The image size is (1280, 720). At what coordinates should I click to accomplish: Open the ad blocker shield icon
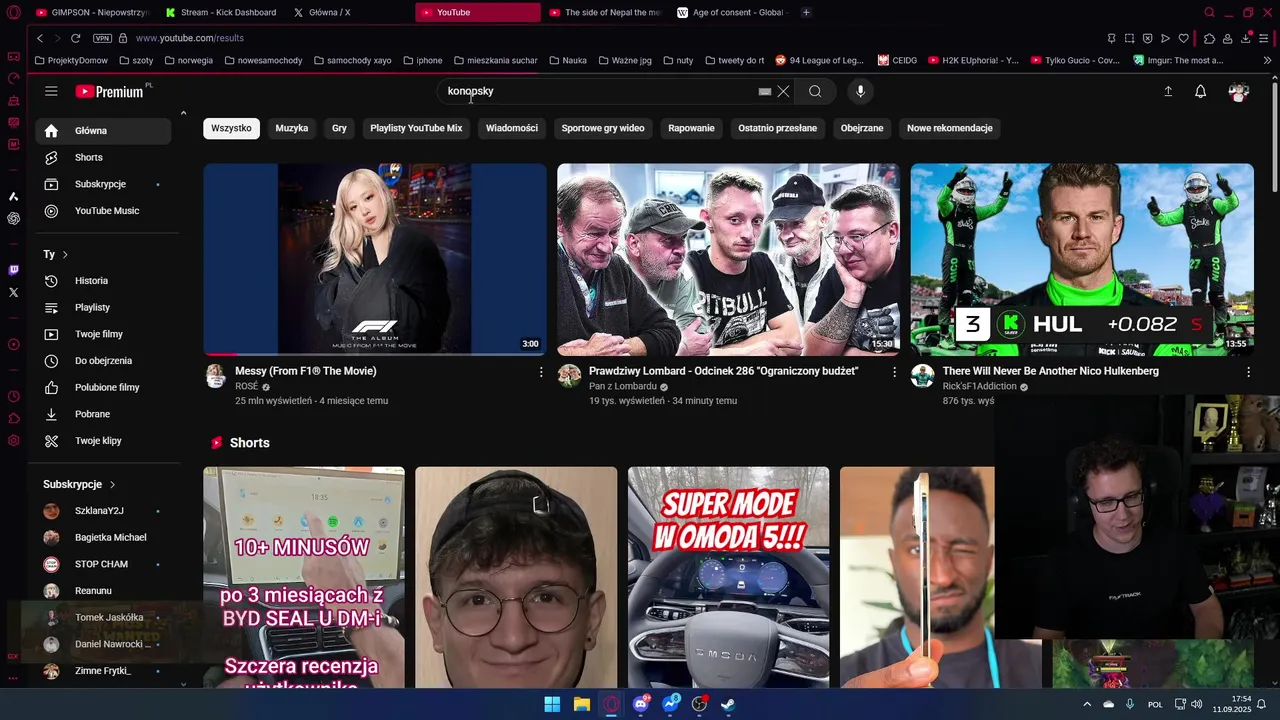coord(1147,38)
